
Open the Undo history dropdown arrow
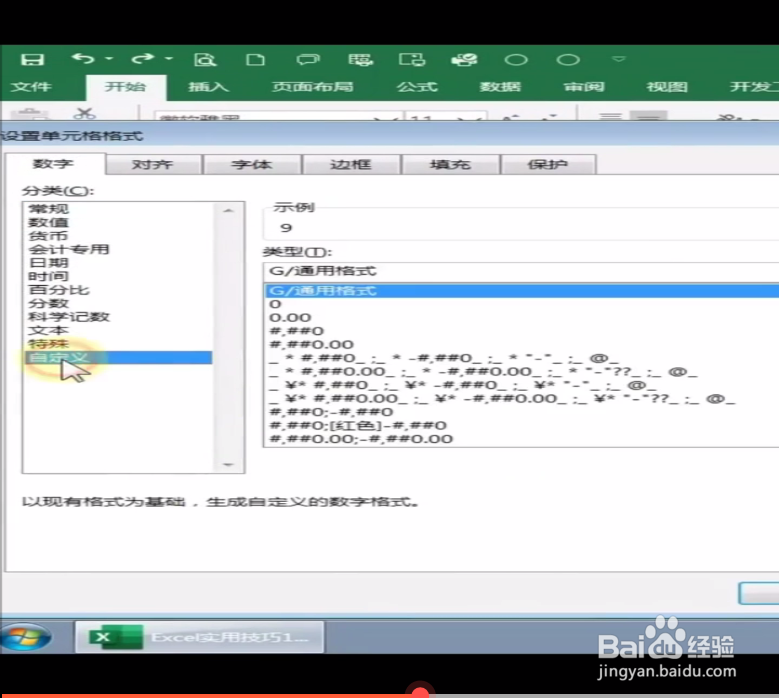[x=109, y=59]
